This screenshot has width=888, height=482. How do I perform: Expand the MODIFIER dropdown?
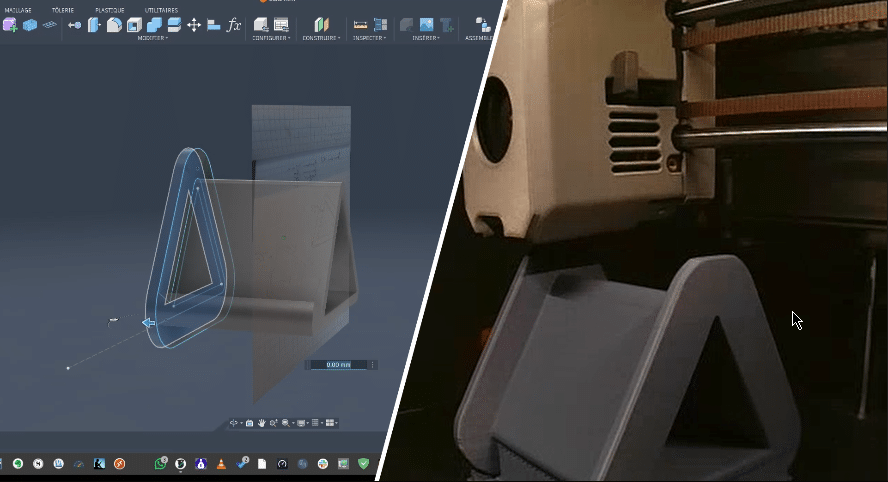tap(152, 38)
